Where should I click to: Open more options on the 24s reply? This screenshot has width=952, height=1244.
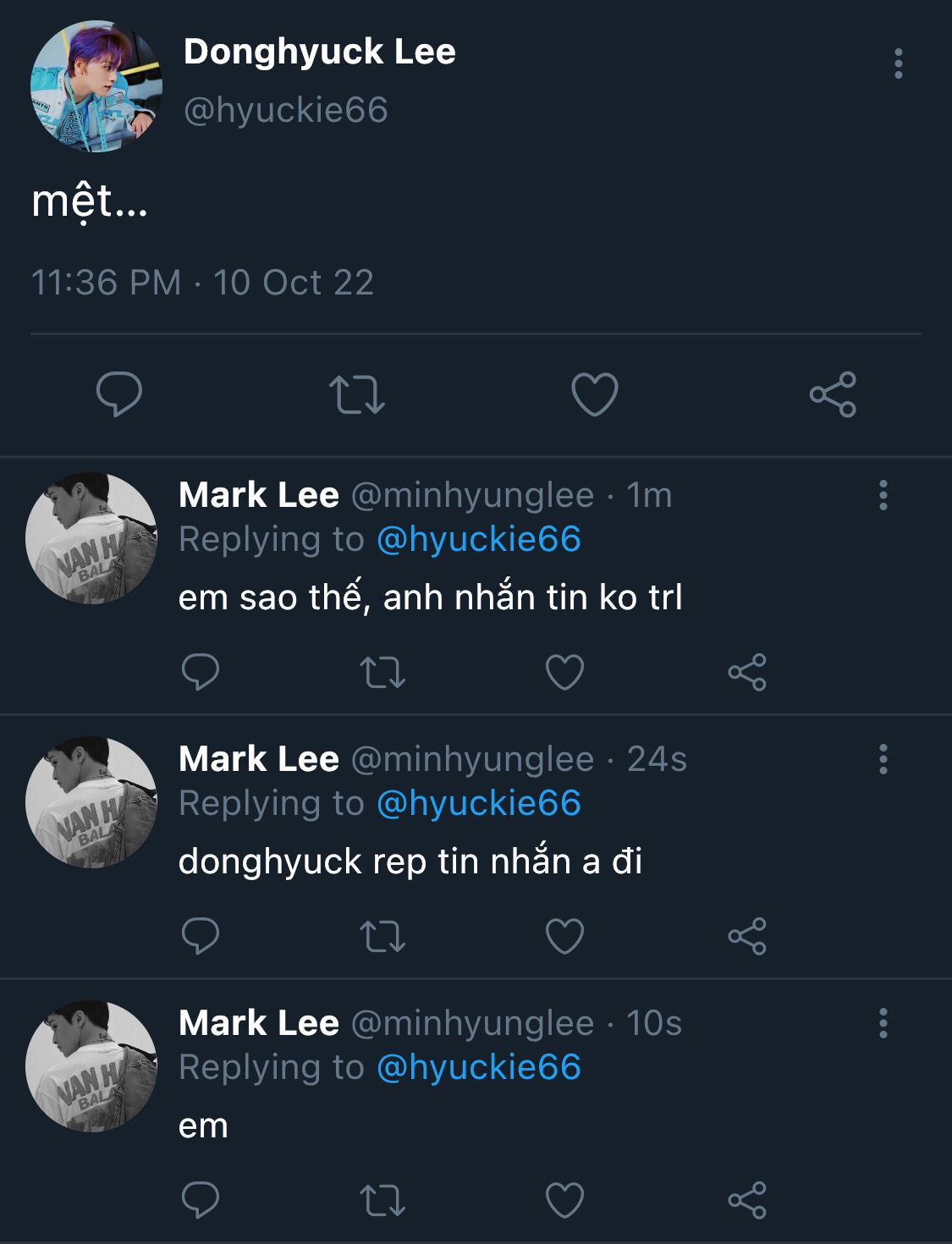pos(883,759)
